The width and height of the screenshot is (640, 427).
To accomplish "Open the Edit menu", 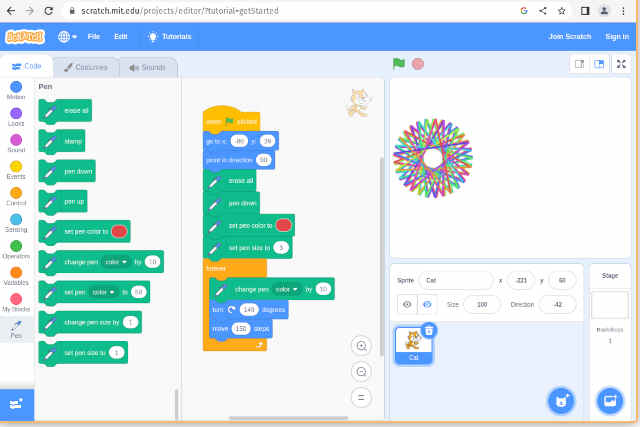I will coord(121,37).
